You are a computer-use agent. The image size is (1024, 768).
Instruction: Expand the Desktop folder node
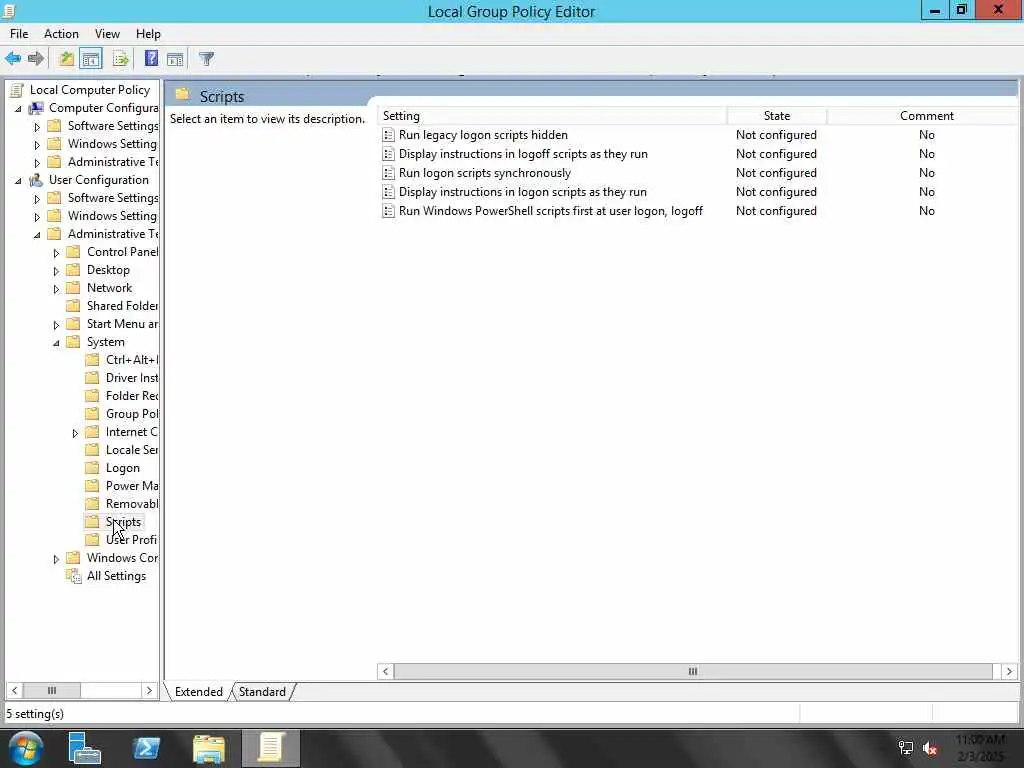click(56, 270)
